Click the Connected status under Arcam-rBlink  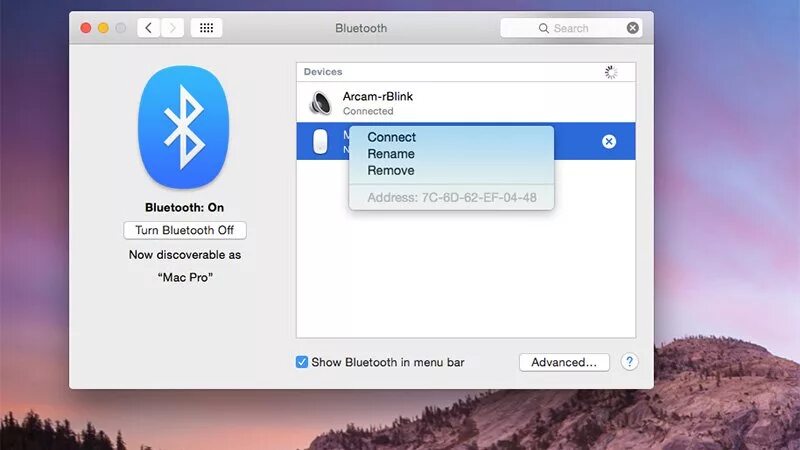[x=368, y=111]
